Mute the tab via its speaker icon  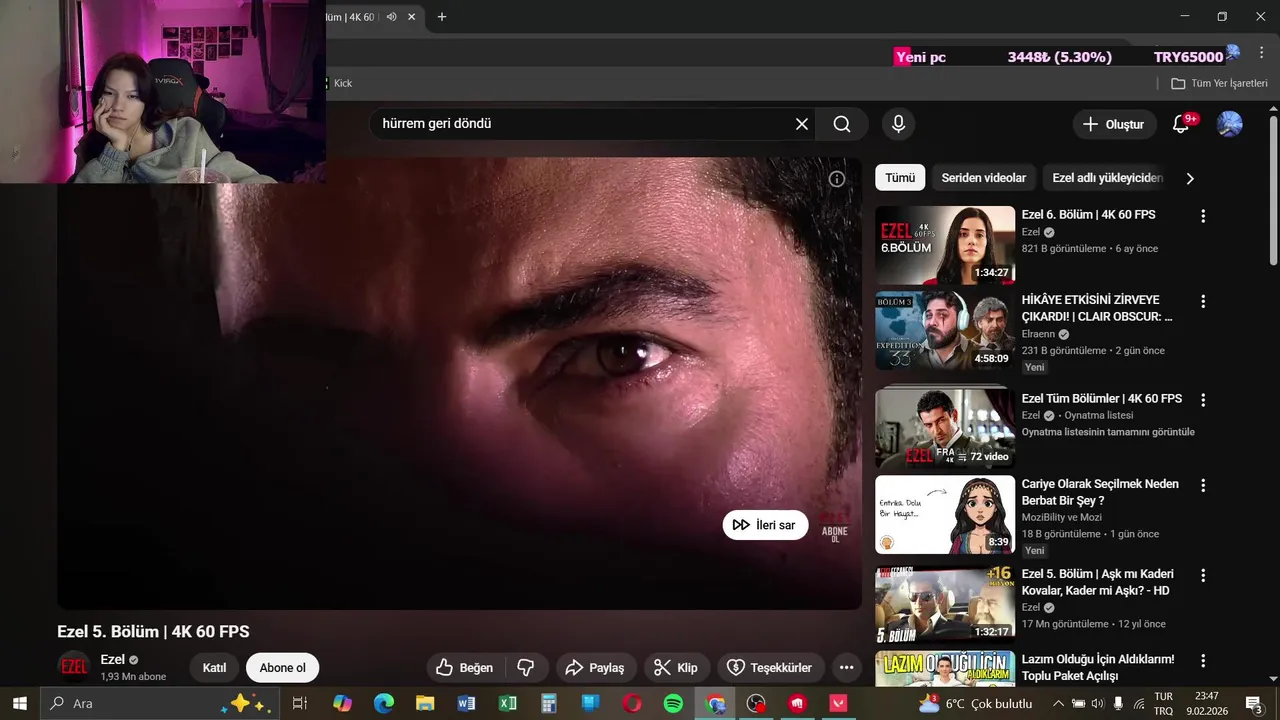(391, 17)
